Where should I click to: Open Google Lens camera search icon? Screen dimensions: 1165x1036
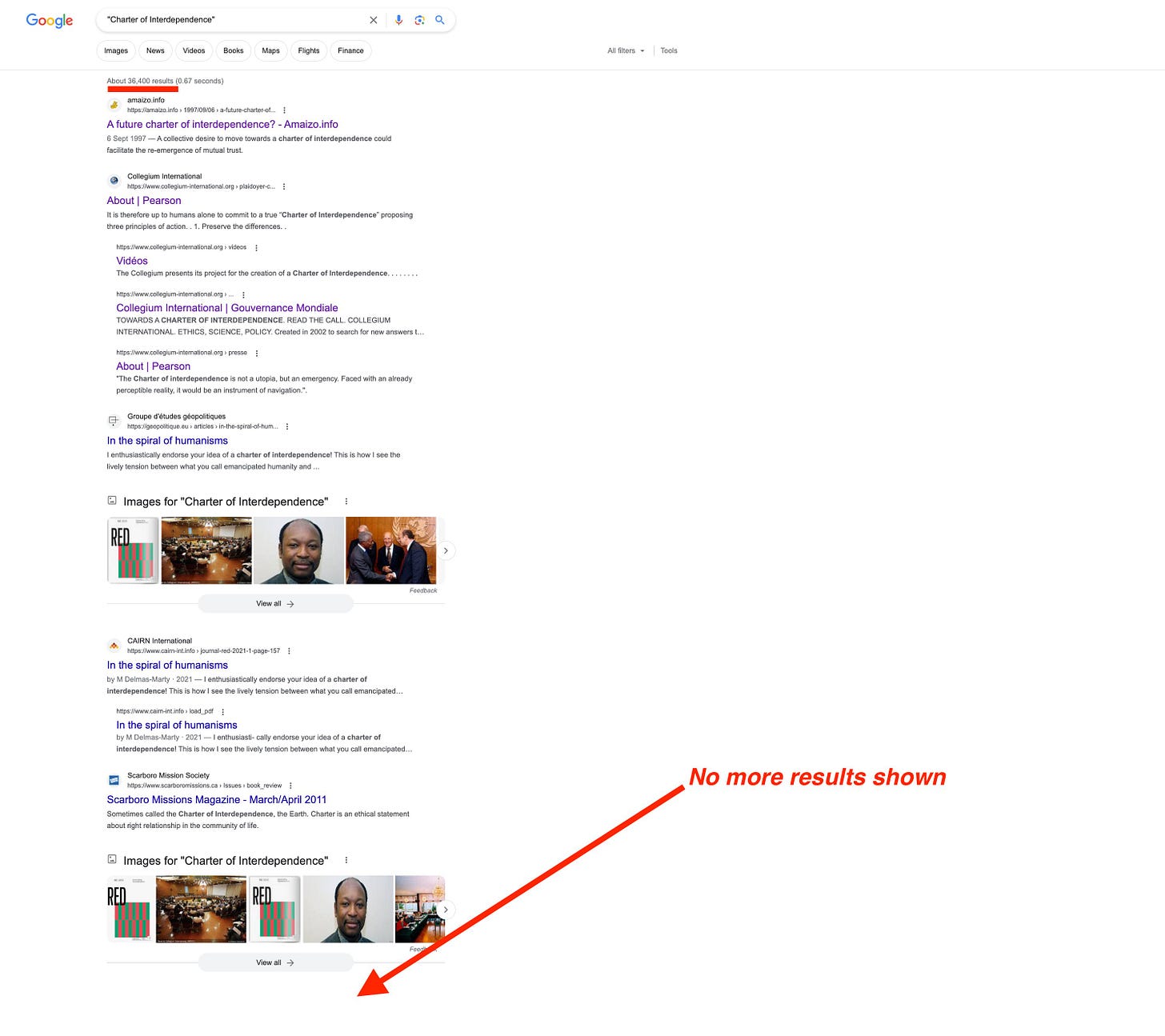click(x=419, y=20)
